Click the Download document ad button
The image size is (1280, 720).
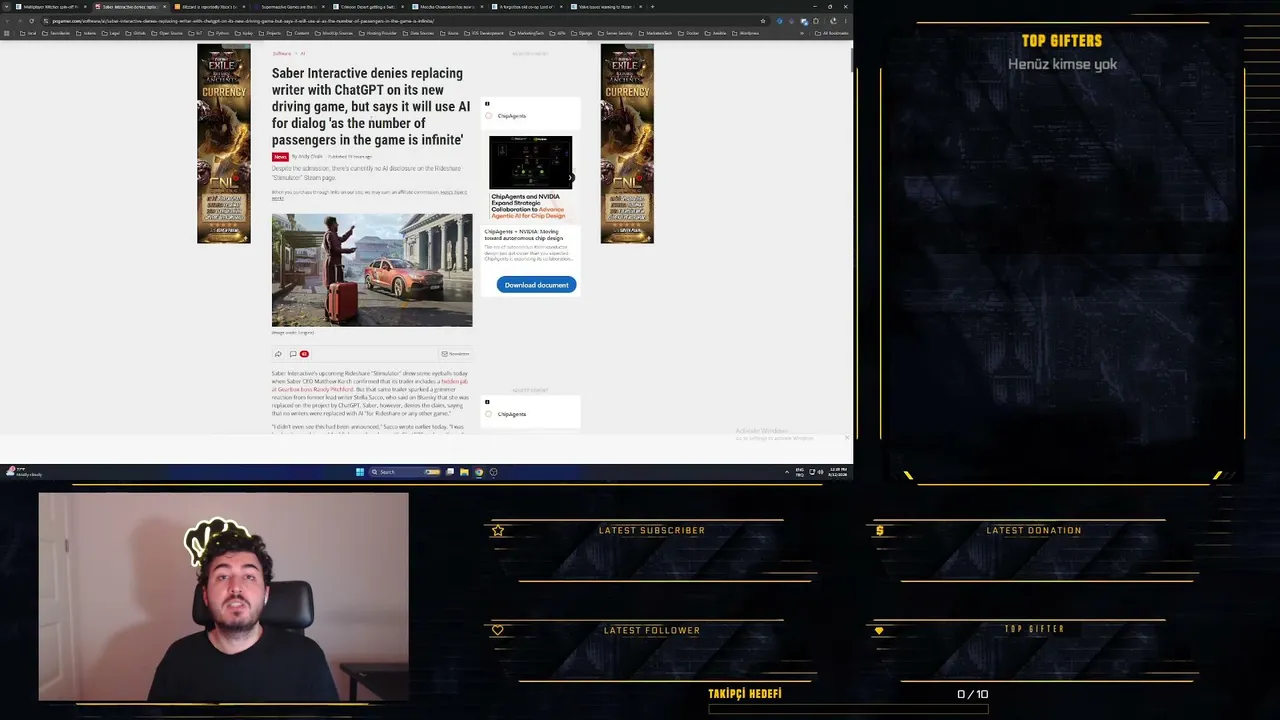(536, 285)
